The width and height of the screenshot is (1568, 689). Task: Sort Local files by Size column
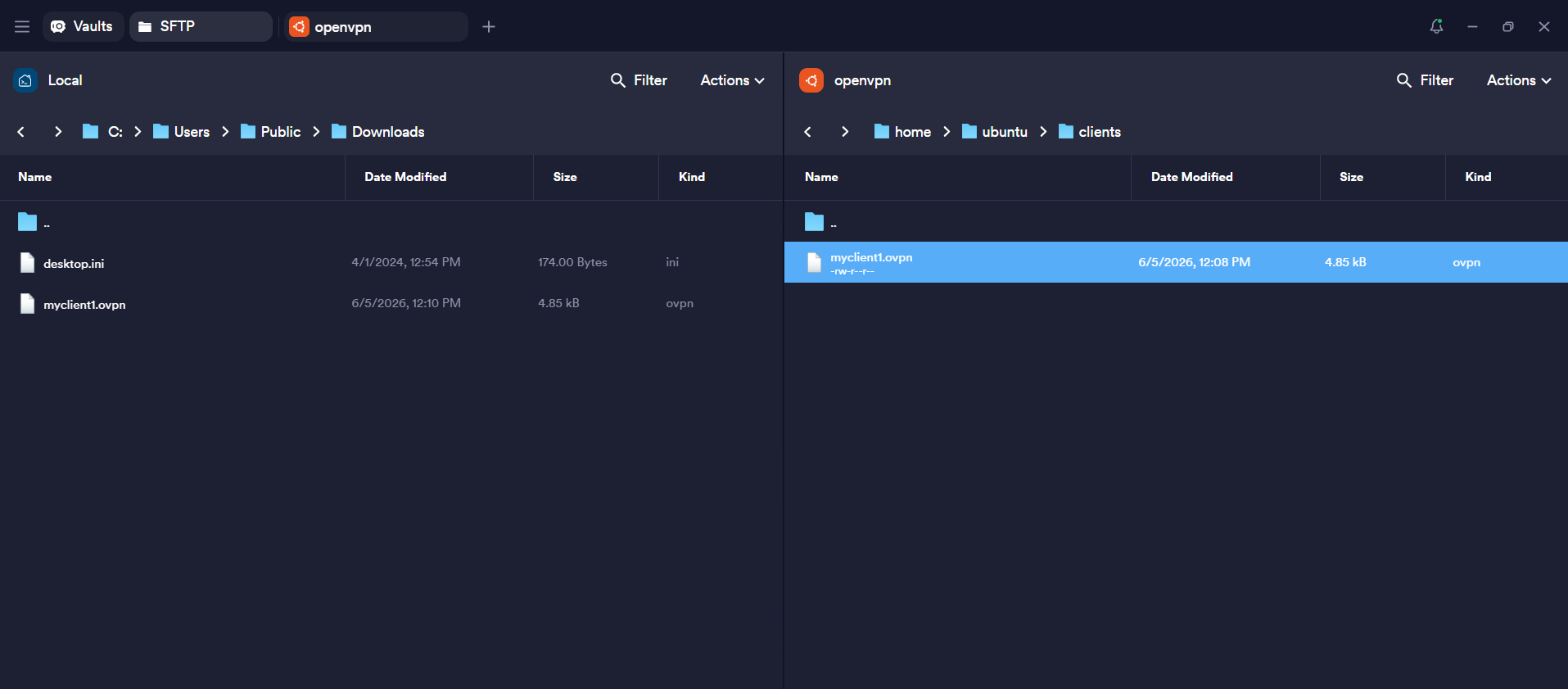pos(565,177)
